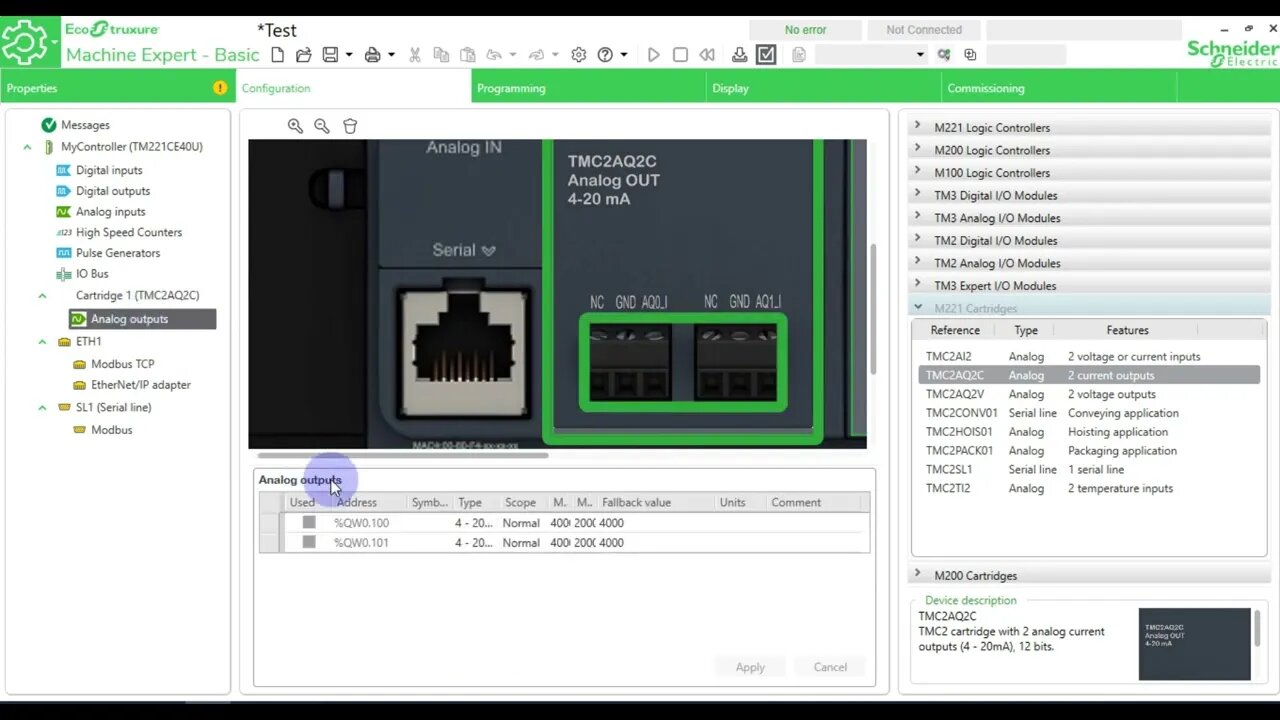
Task: Click Fallback value cell for %QW0.100
Action: 657,523
